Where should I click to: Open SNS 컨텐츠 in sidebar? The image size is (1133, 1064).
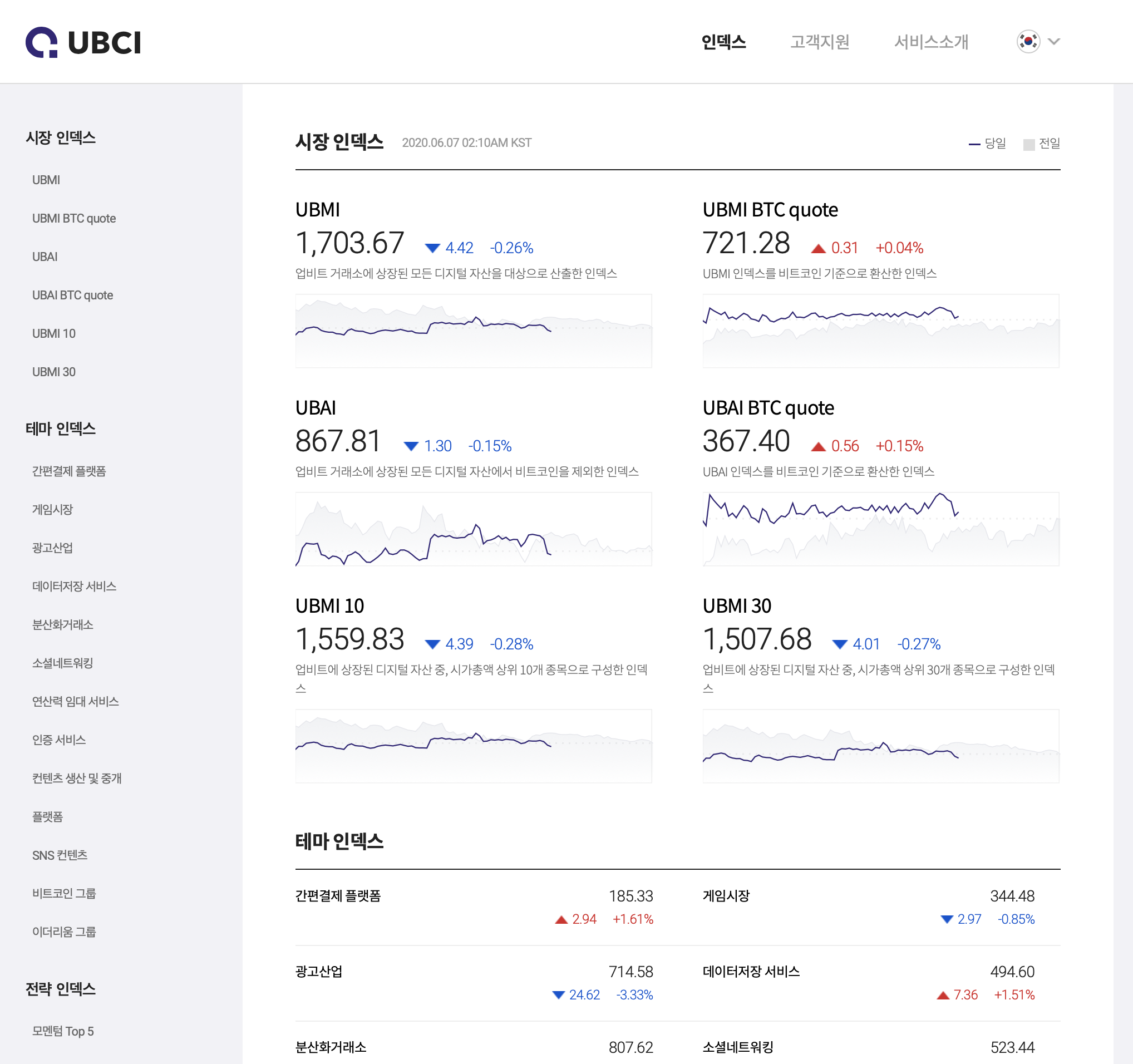[60, 855]
